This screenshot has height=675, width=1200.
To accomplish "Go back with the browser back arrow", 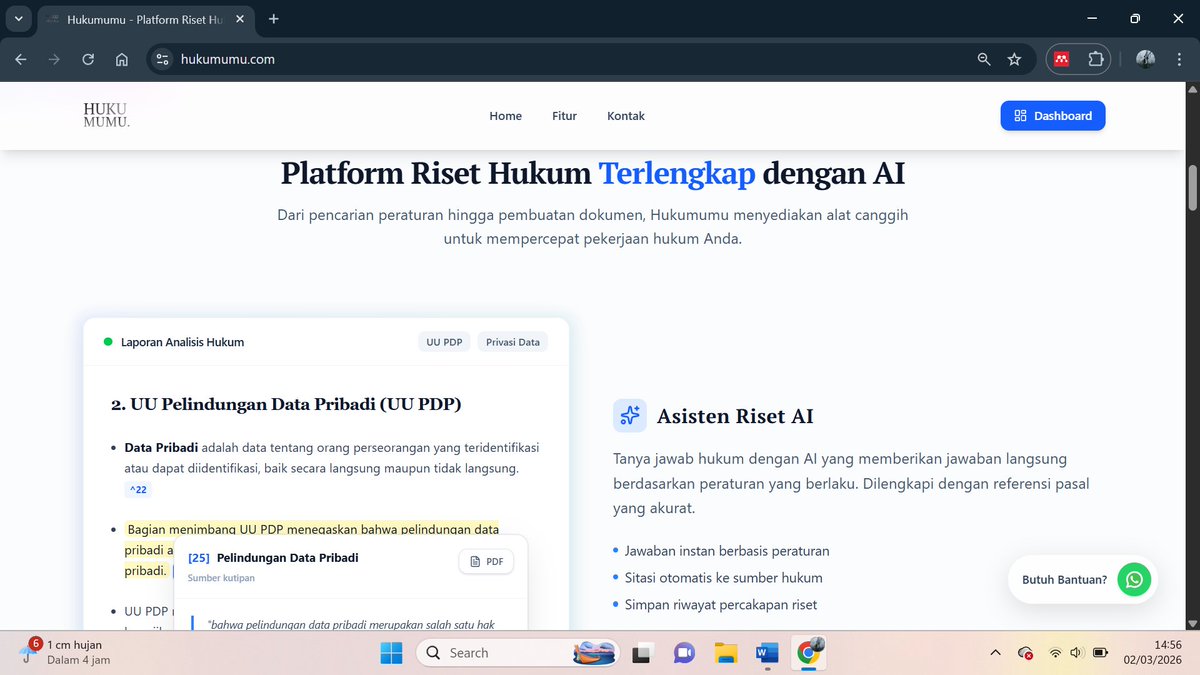I will 21,59.
